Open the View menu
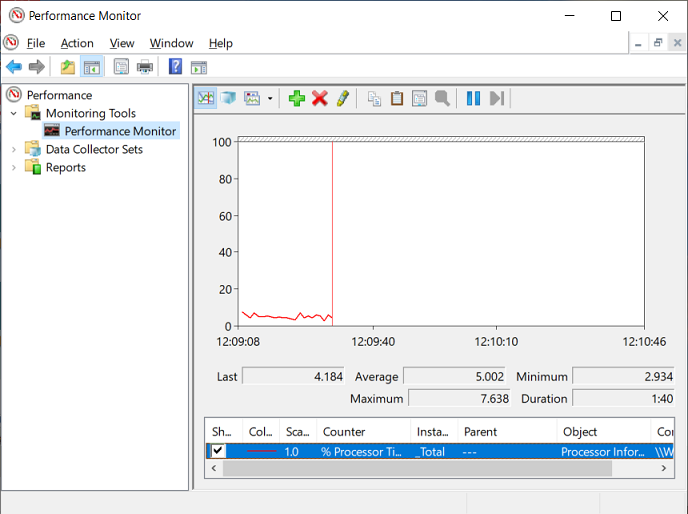This screenshot has height=514, width=688. pyautogui.click(x=122, y=43)
